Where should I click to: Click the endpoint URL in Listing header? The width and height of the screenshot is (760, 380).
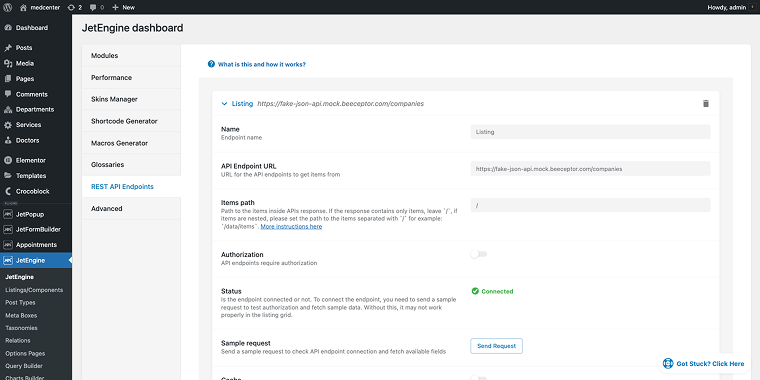(x=341, y=103)
